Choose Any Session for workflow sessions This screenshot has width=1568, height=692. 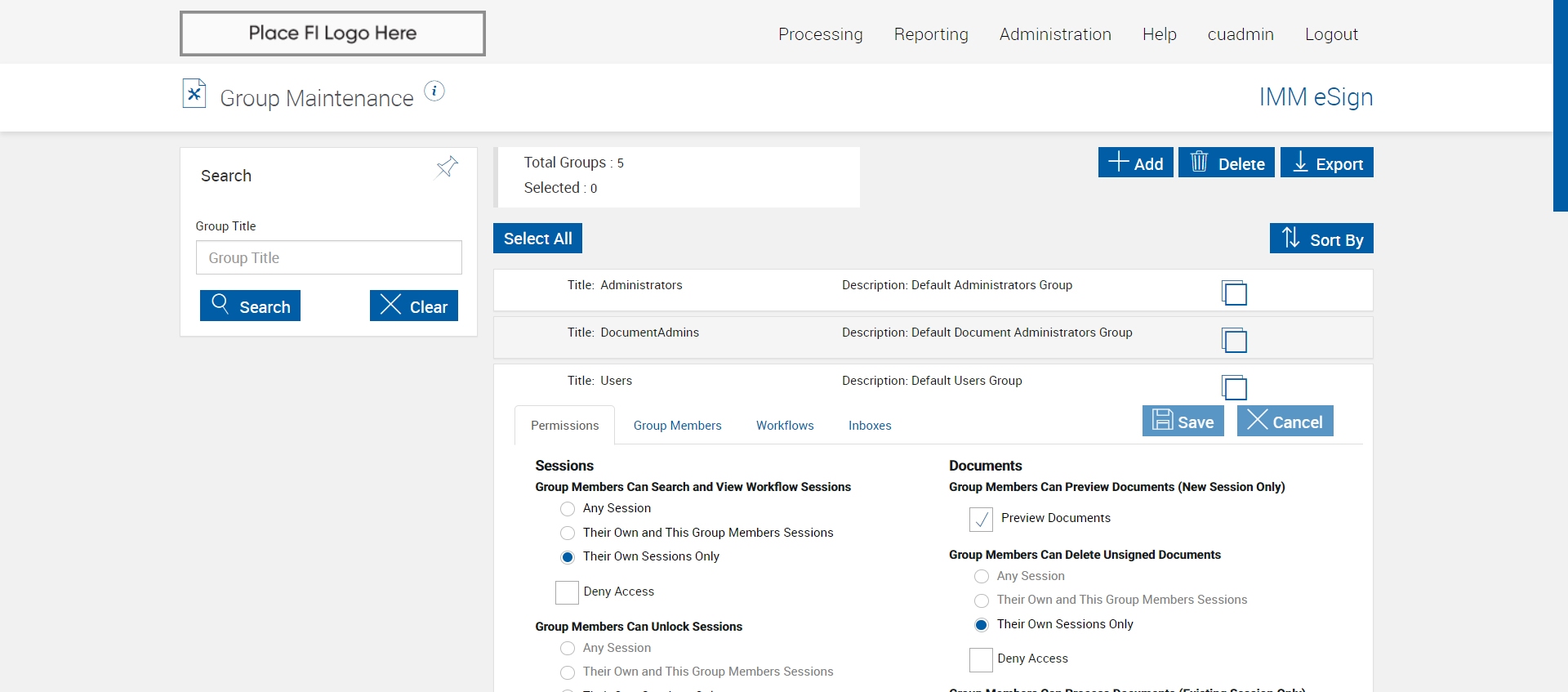pos(568,509)
